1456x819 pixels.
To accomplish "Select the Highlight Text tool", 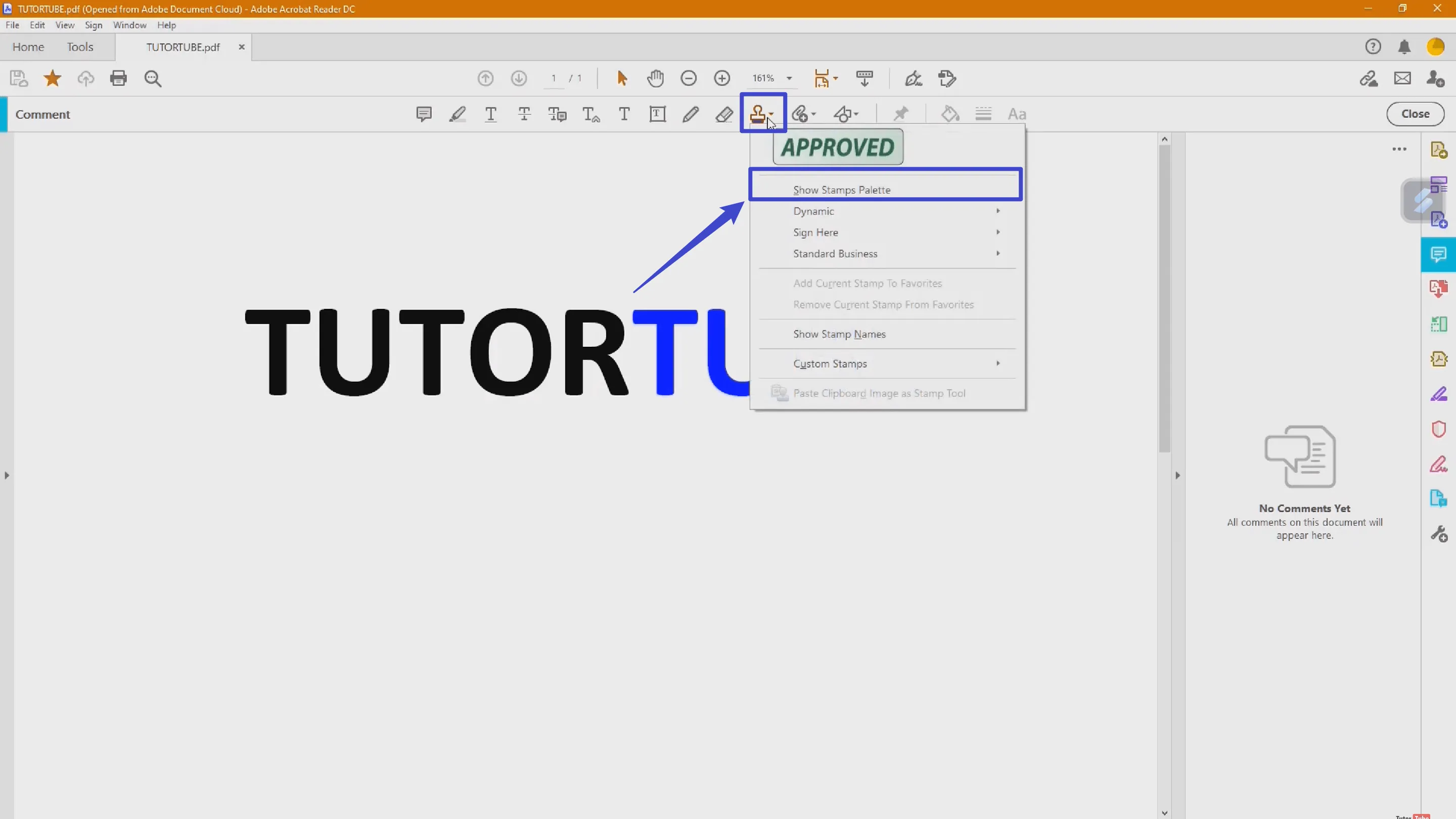I will [458, 114].
